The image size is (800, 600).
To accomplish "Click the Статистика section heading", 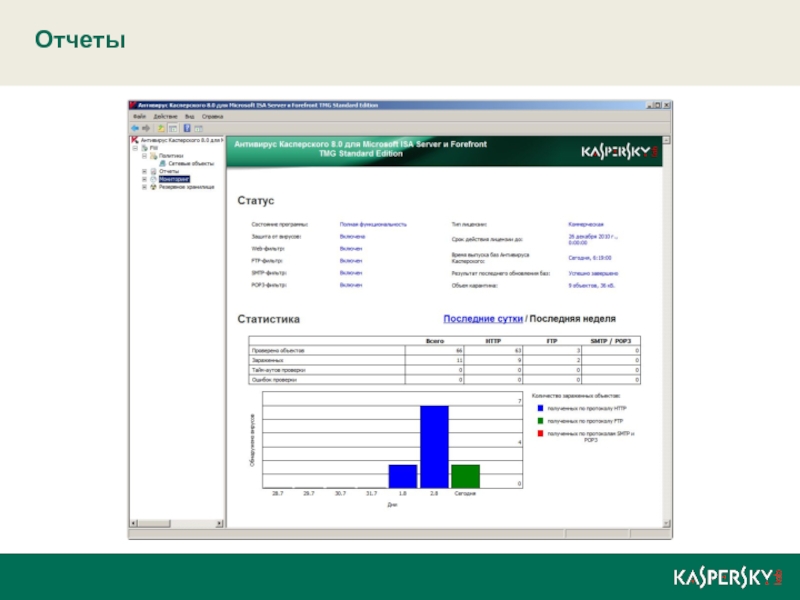I will 268,319.
